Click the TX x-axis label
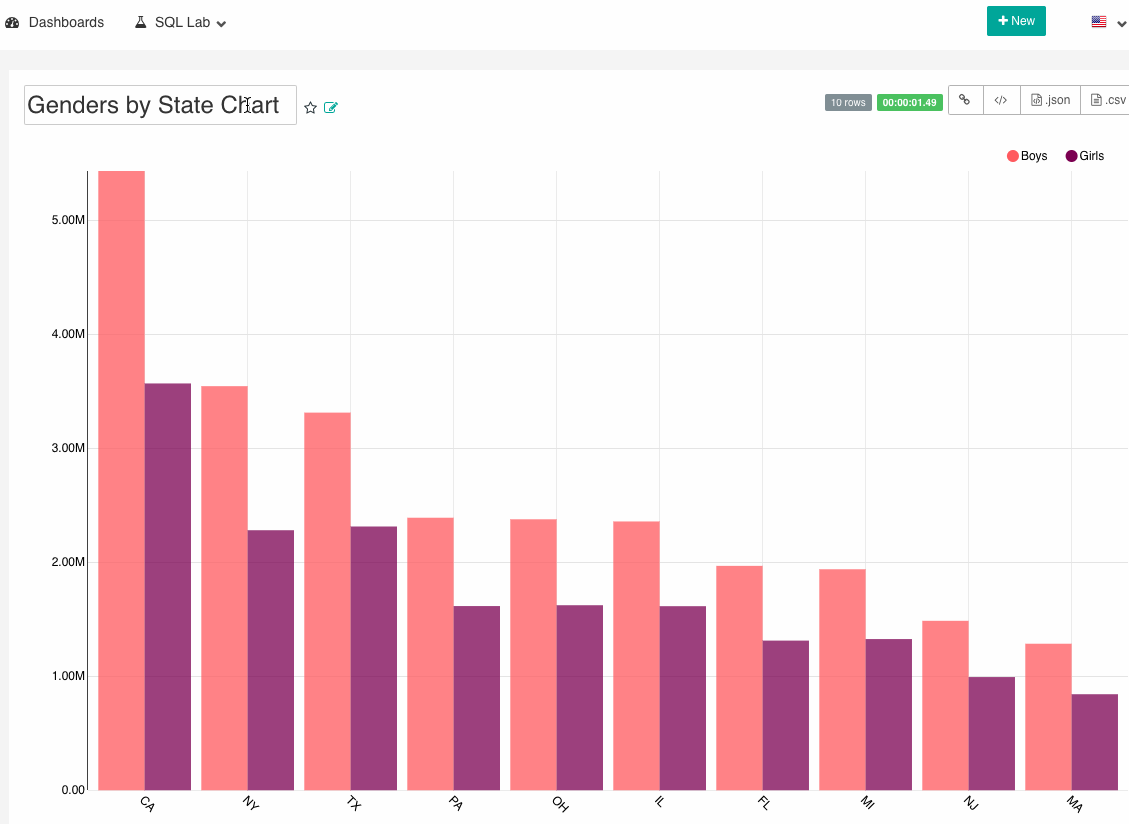1129x824 pixels. click(x=354, y=803)
